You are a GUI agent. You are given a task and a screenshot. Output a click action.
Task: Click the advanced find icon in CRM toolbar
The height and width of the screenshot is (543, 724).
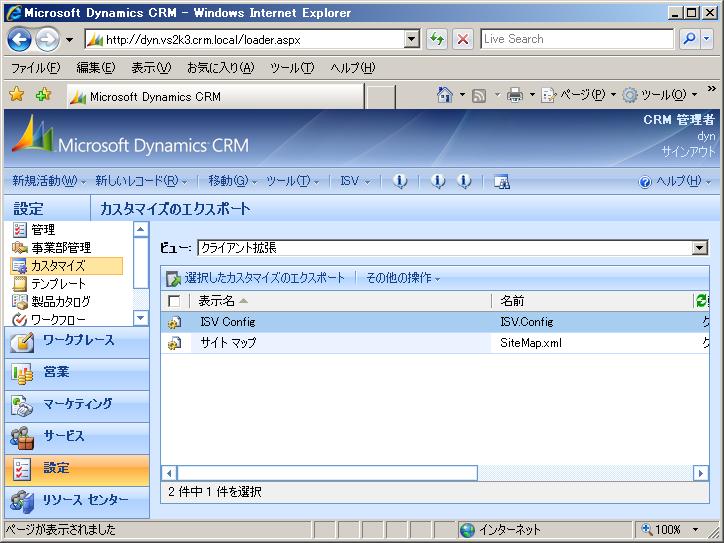click(502, 181)
